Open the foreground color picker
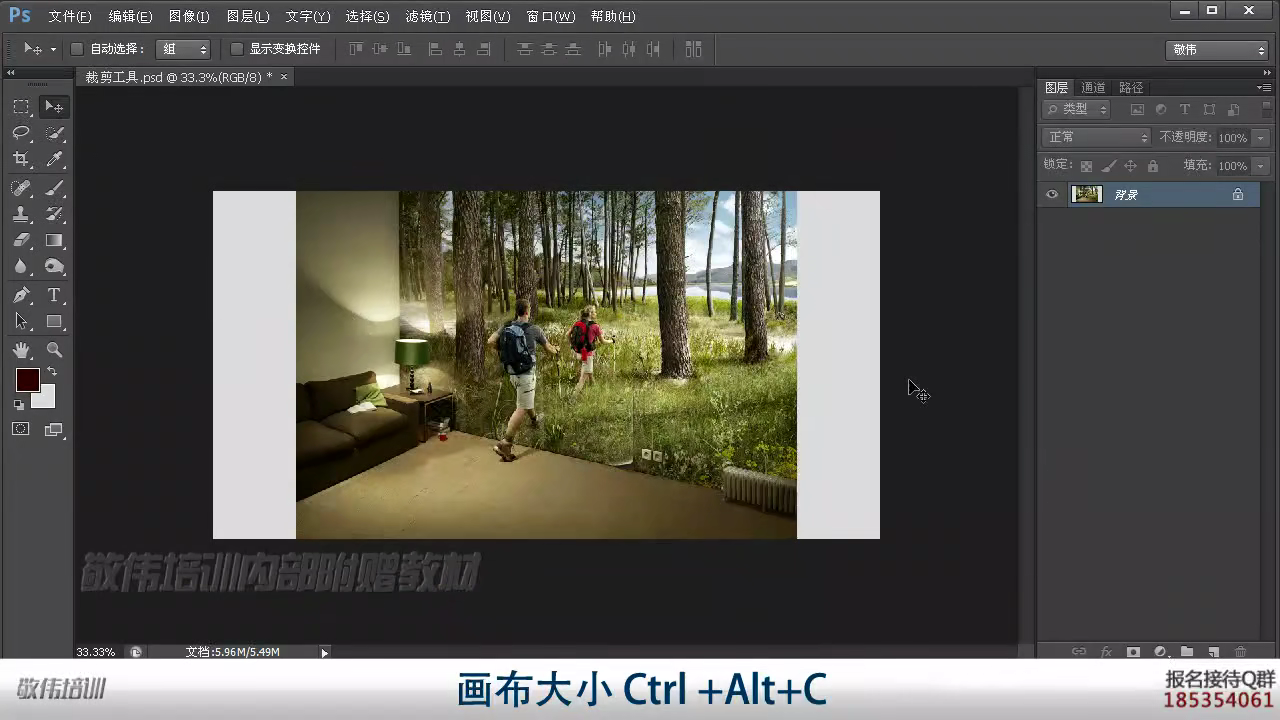The image size is (1280, 720). click(x=27, y=380)
